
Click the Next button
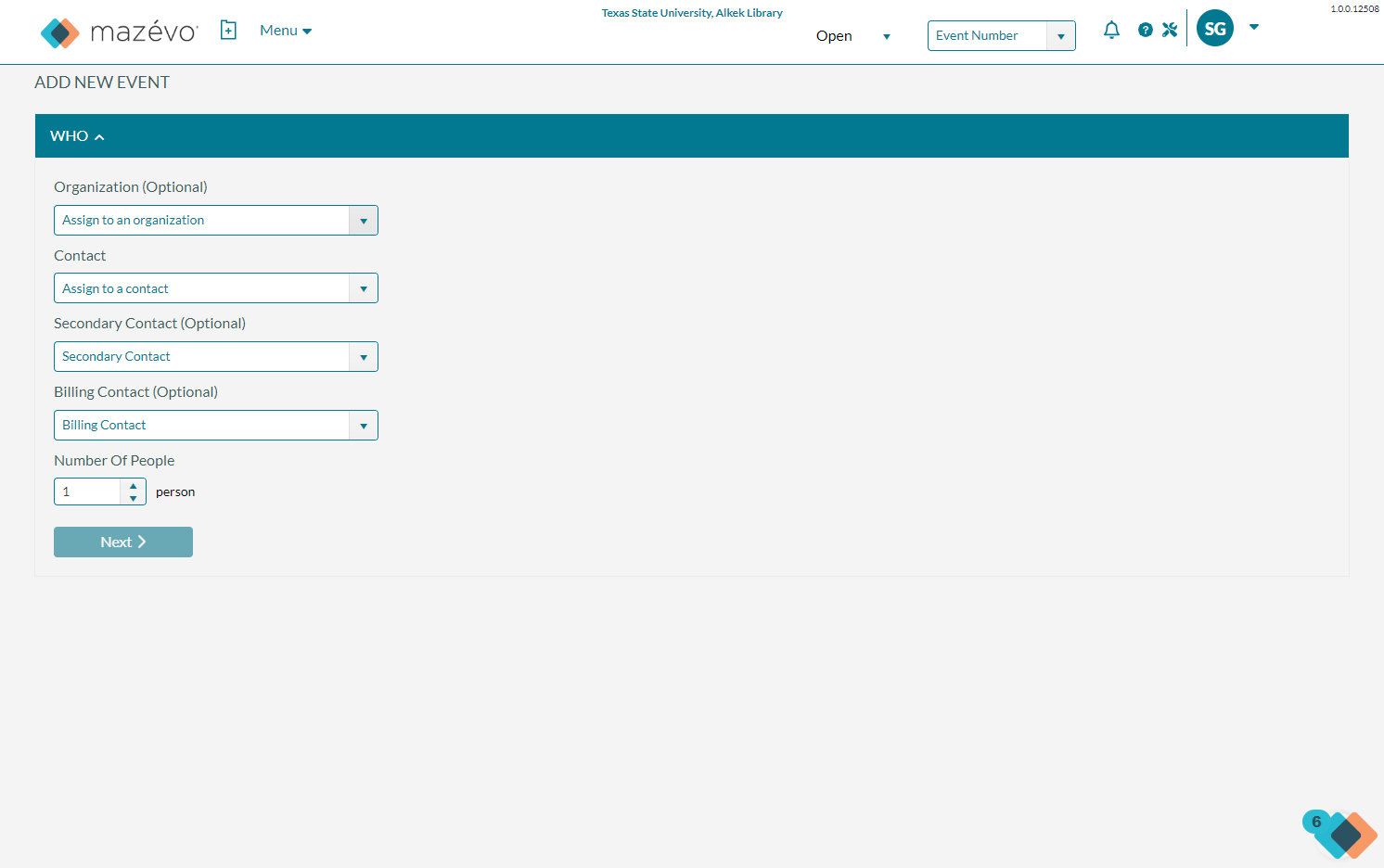tap(123, 542)
